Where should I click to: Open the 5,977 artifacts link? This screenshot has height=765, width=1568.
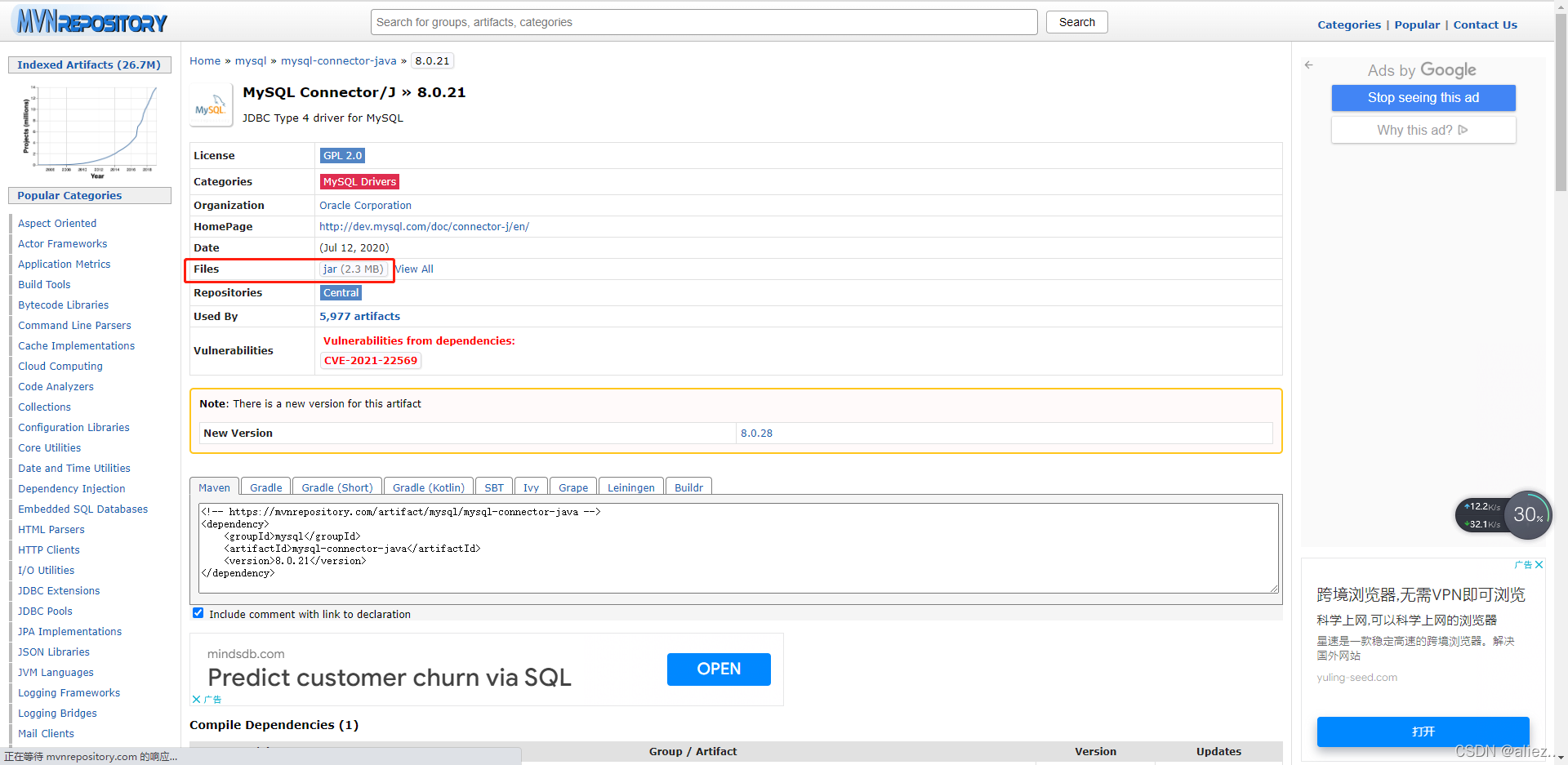pos(359,316)
